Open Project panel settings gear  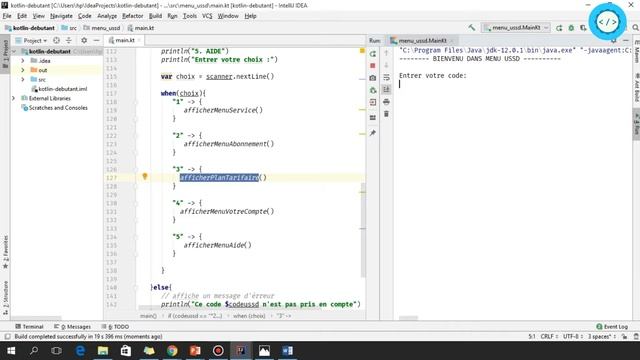[84, 40]
